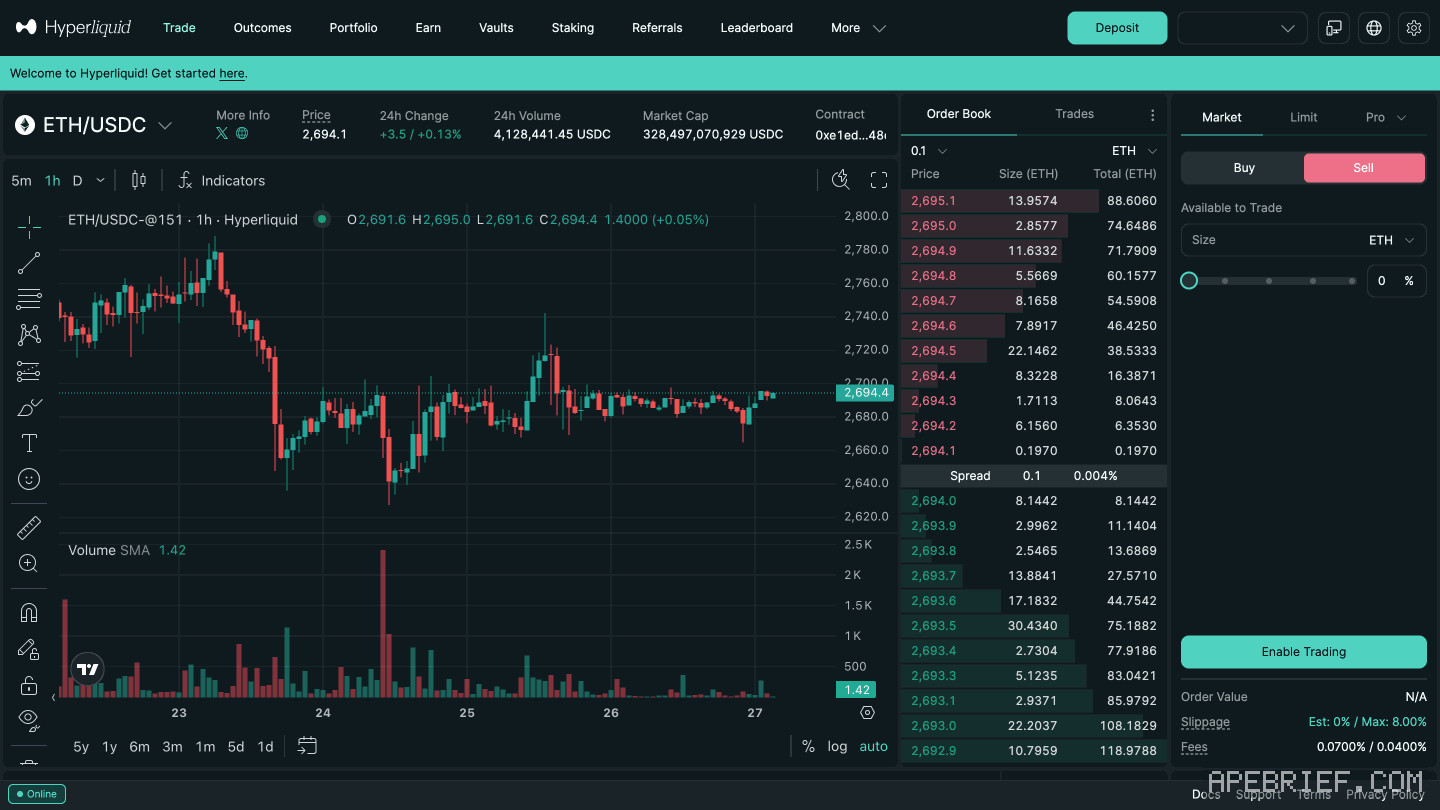Open the ETH size unit dropdown in order book

click(1135, 151)
